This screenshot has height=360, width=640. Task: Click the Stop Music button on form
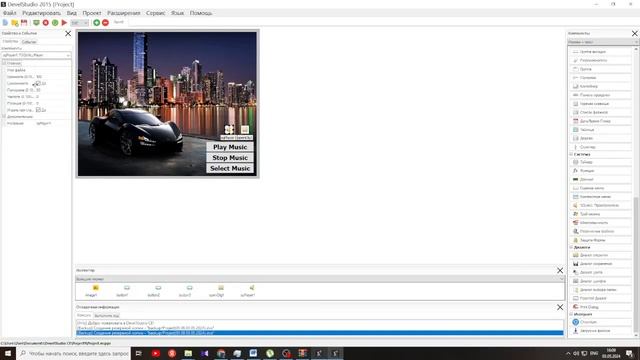(x=230, y=158)
